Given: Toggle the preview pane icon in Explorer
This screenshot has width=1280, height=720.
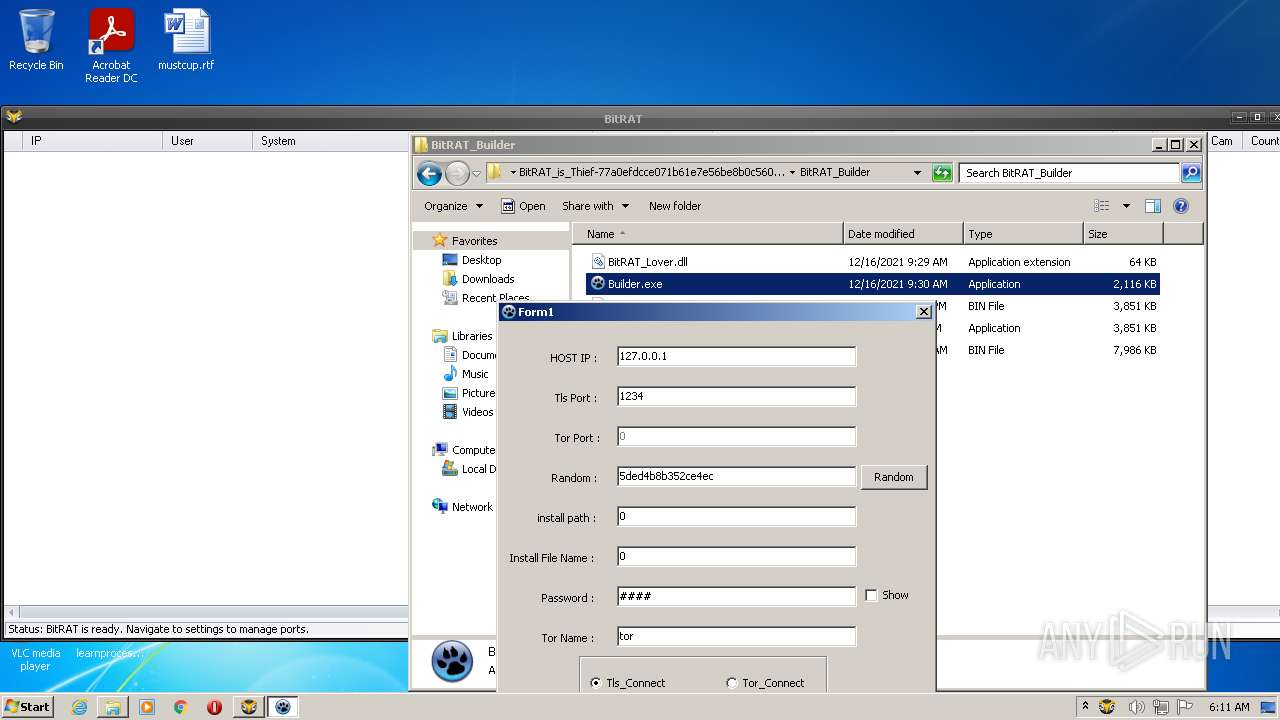Looking at the screenshot, I should (x=1153, y=206).
